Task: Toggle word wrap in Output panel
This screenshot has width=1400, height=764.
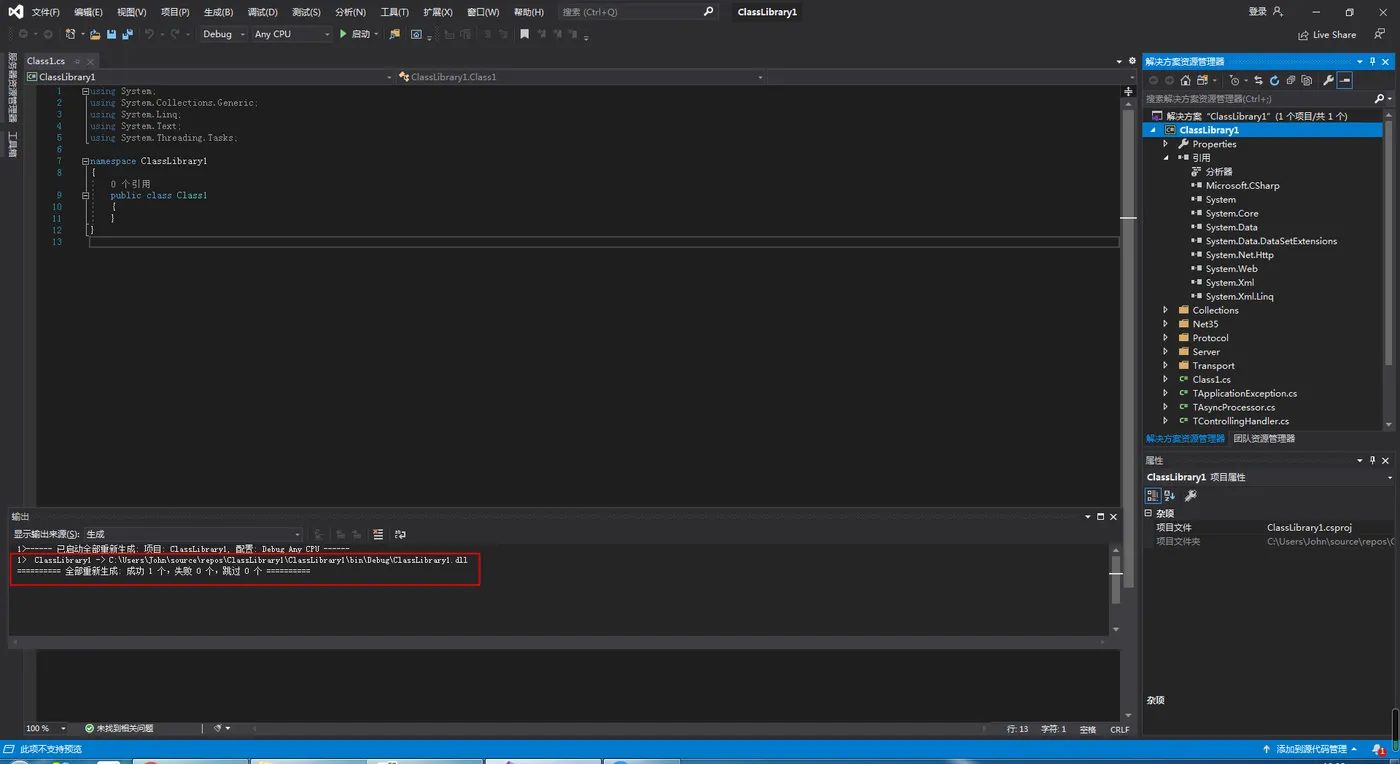Action: click(x=400, y=534)
